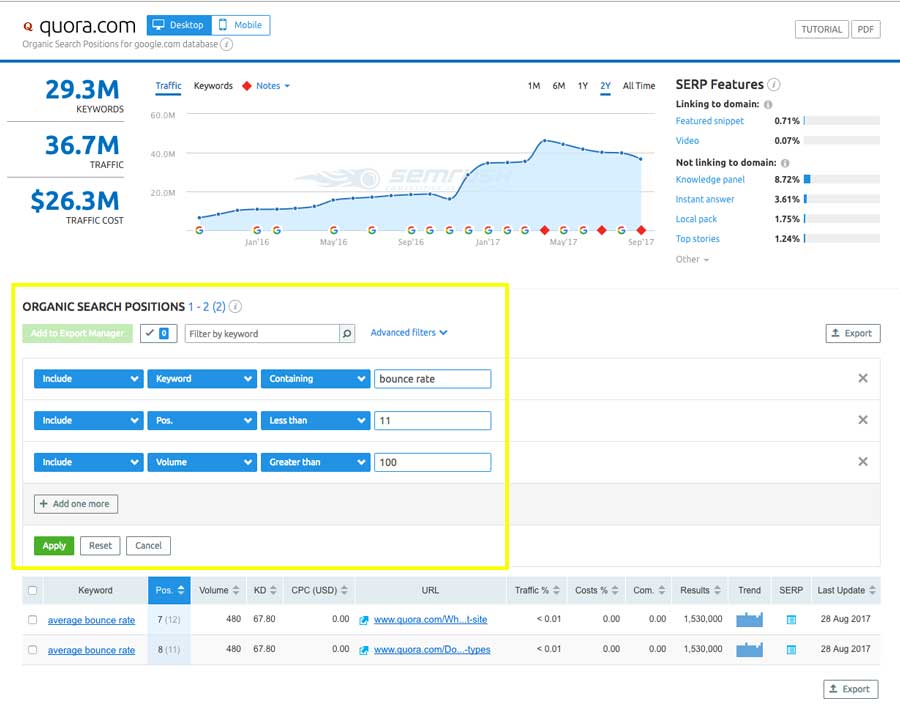Check the position 7 average bounce rate row
This screenshot has width=900, height=708.
33,620
